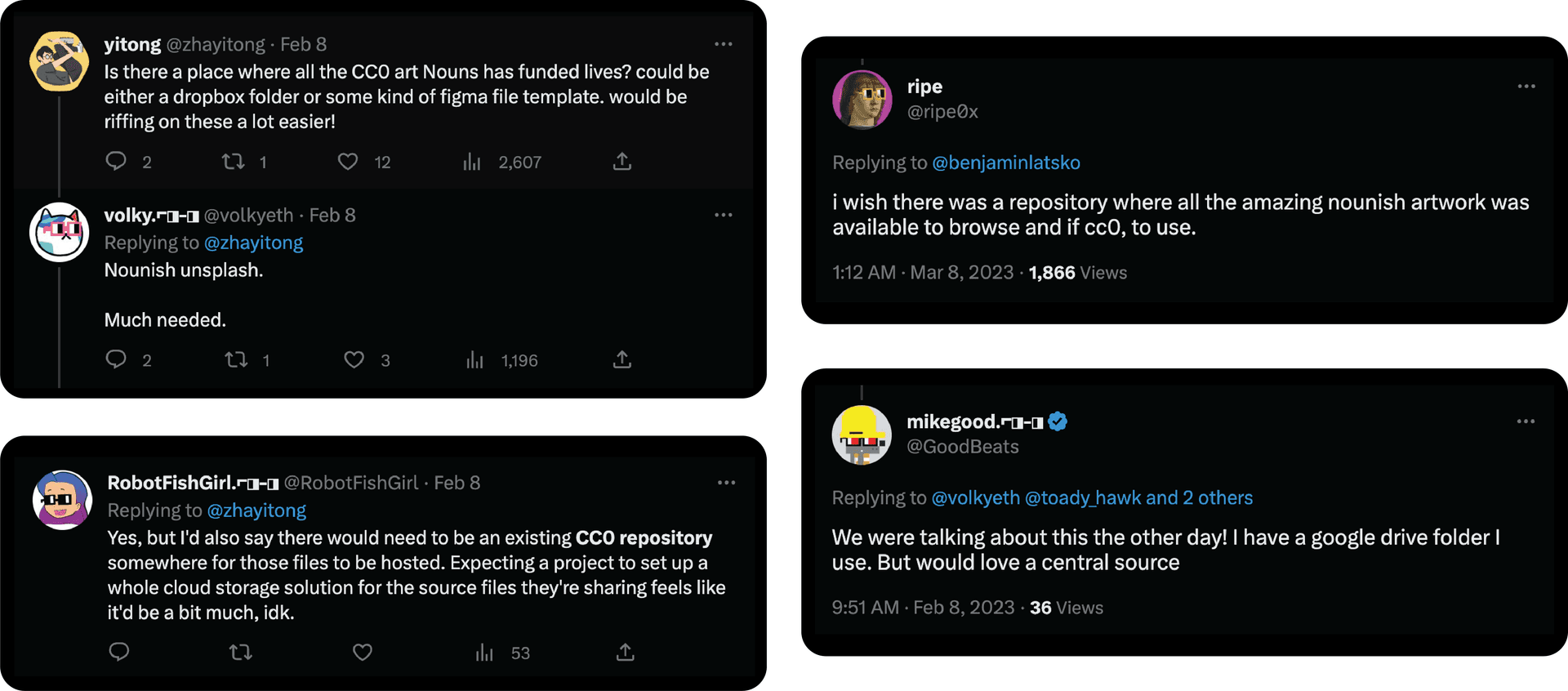The width and height of the screenshot is (1568, 691).
Task: Open more options on RobotFishGirl's tweet
Action: (x=726, y=483)
